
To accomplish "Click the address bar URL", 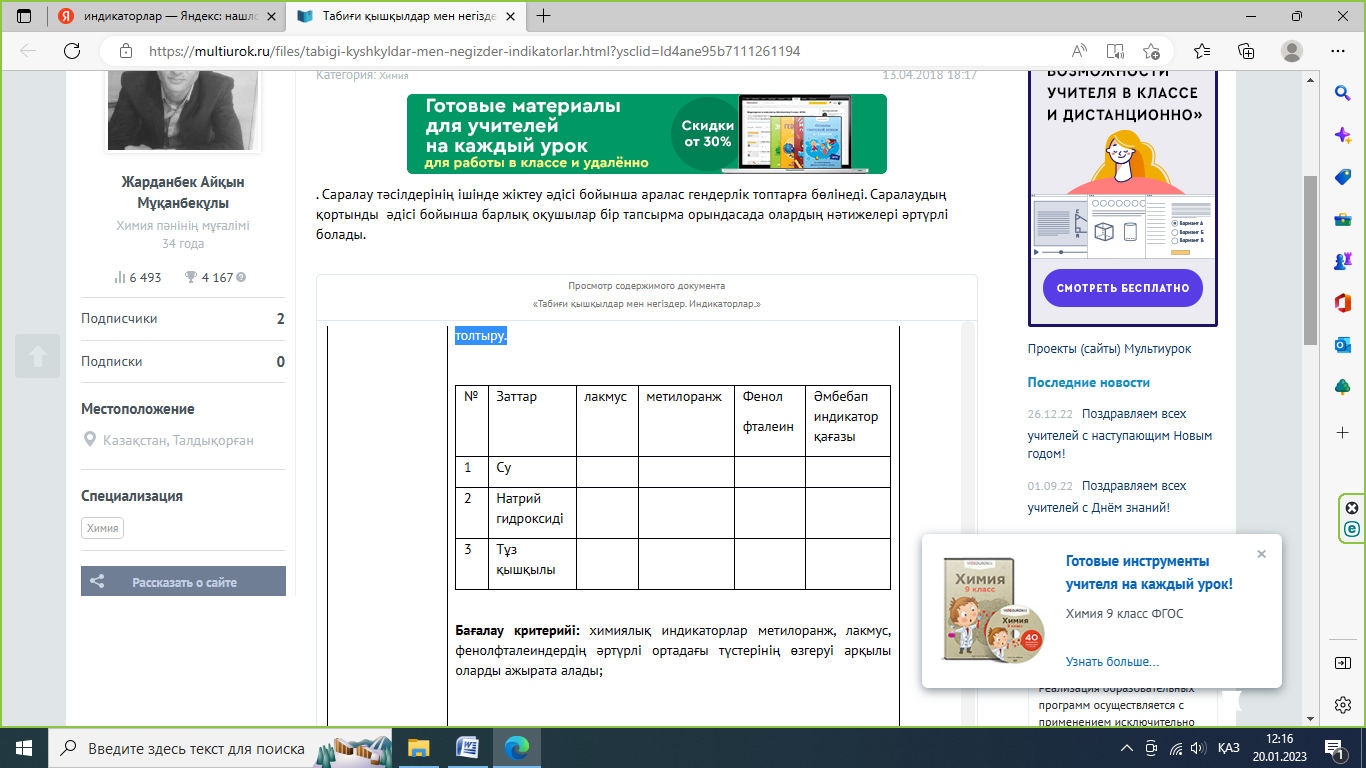I will 474,51.
